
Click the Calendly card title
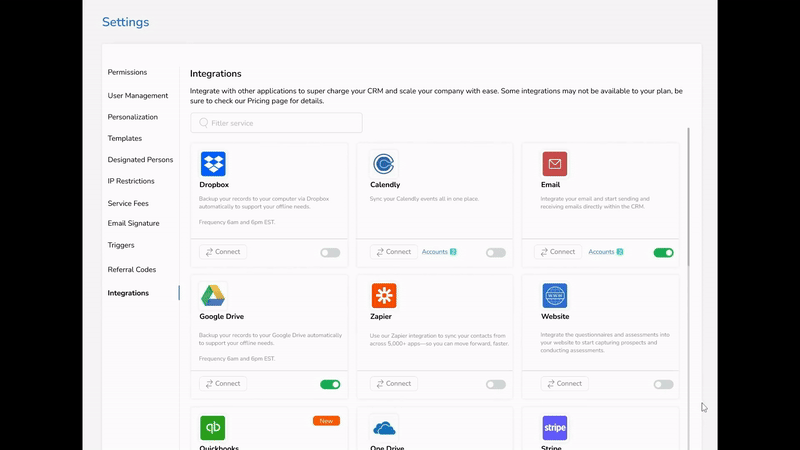tap(385, 185)
